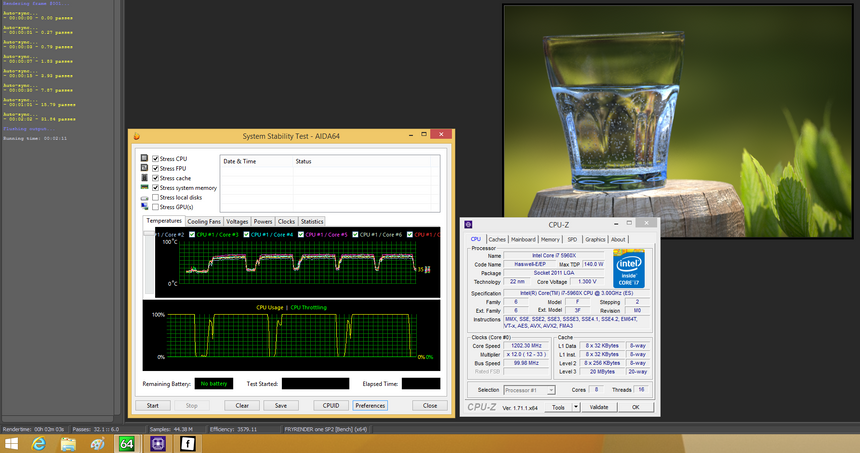This screenshot has height=453, width=860.
Task: Open AIDA64 from the taskbar
Action: tap(129, 443)
